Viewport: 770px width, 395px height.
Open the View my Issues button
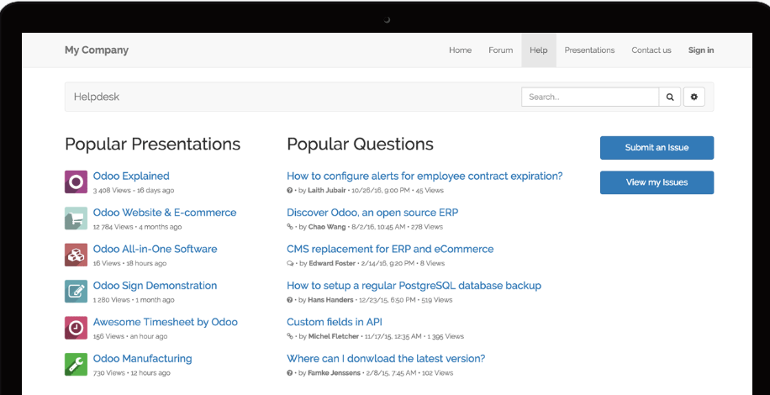point(657,182)
